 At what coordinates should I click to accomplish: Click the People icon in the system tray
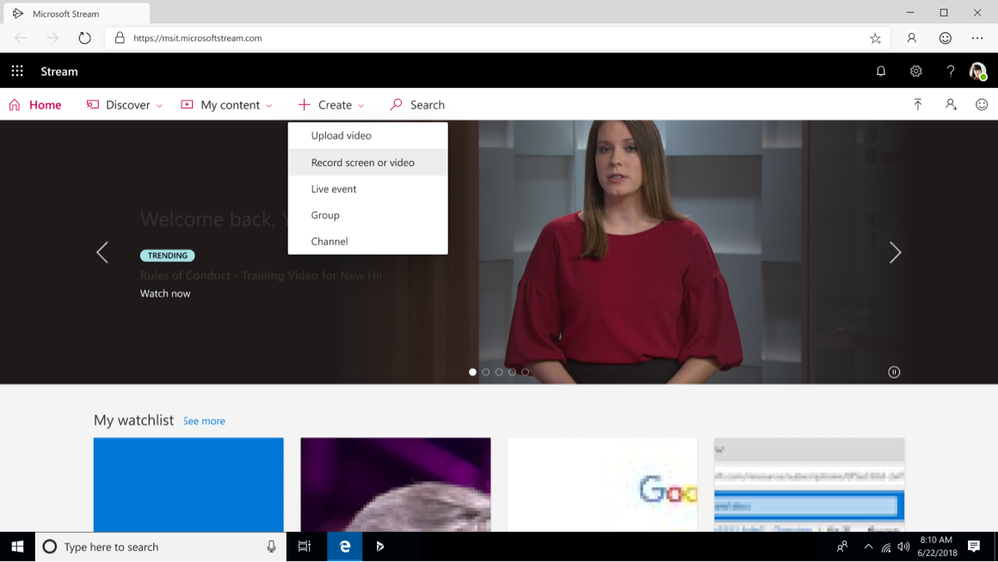842,547
